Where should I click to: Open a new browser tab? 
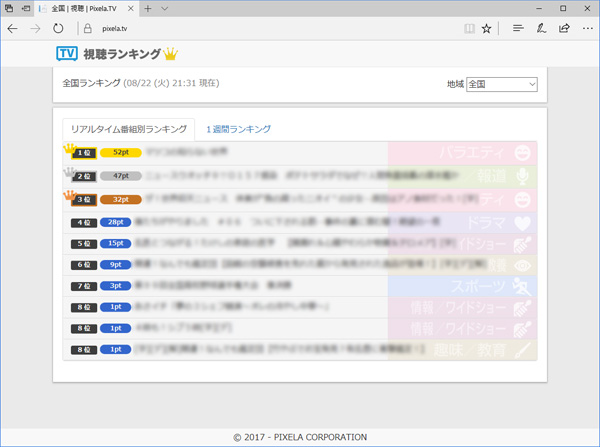coord(148,8)
